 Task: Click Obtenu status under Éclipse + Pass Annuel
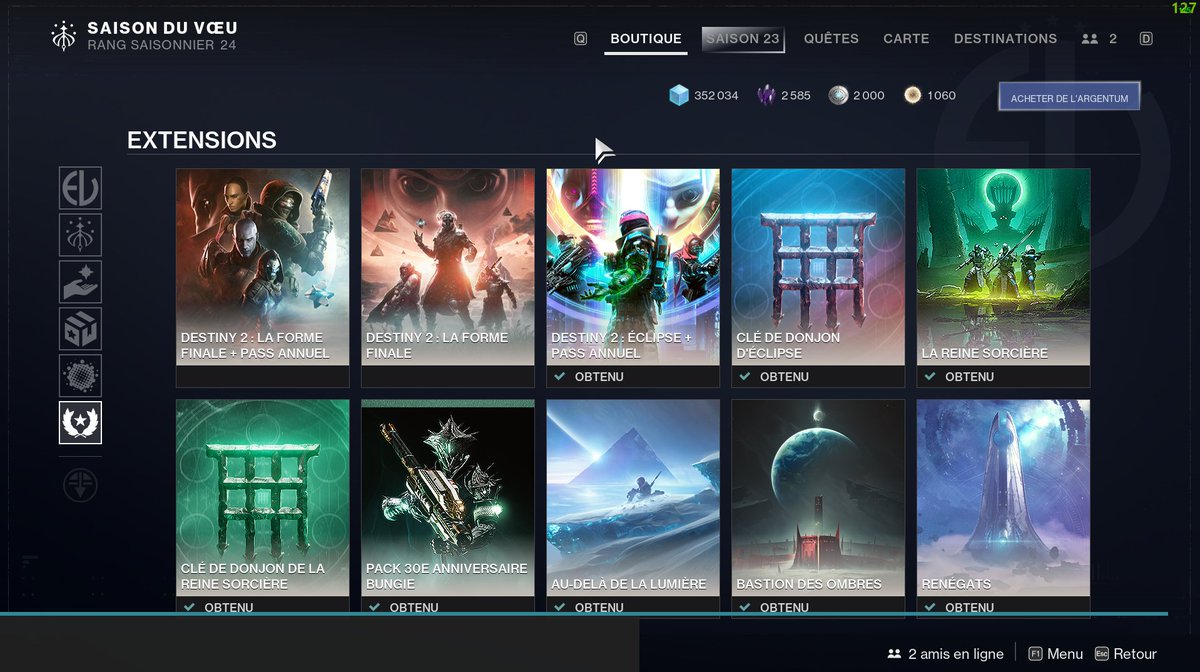(599, 377)
